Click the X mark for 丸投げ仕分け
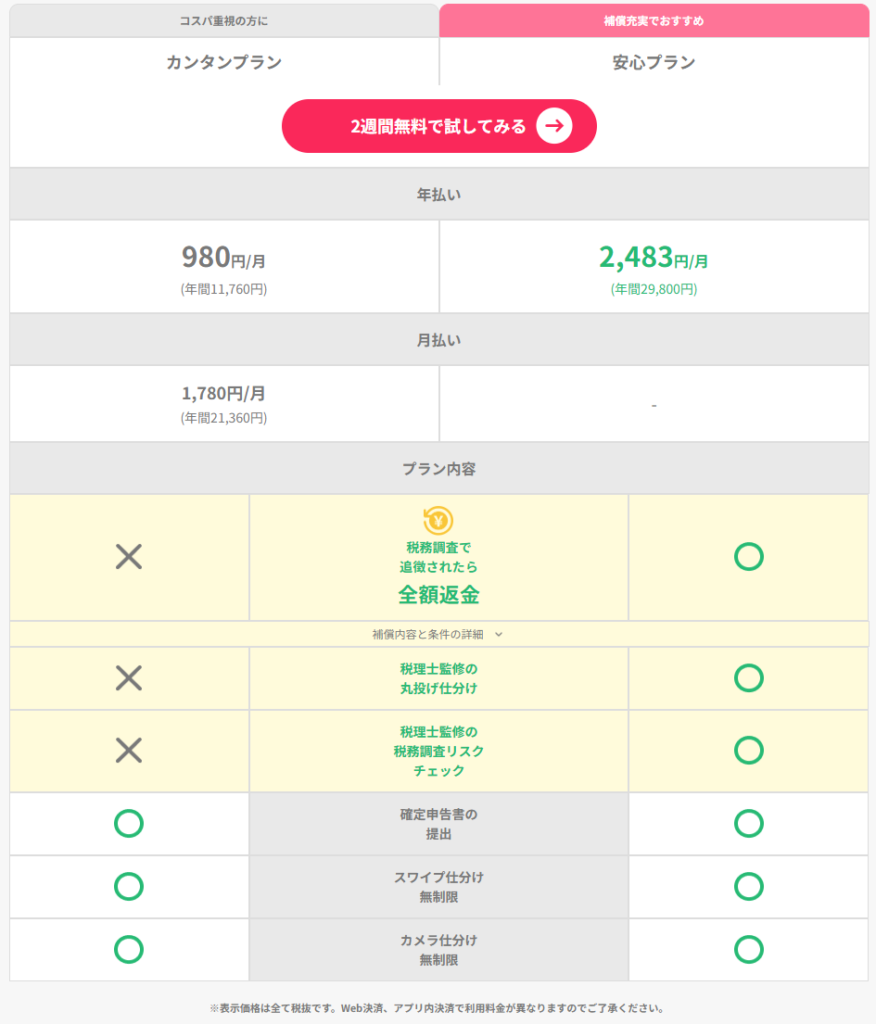This screenshot has height=1024, width=876. click(129, 678)
